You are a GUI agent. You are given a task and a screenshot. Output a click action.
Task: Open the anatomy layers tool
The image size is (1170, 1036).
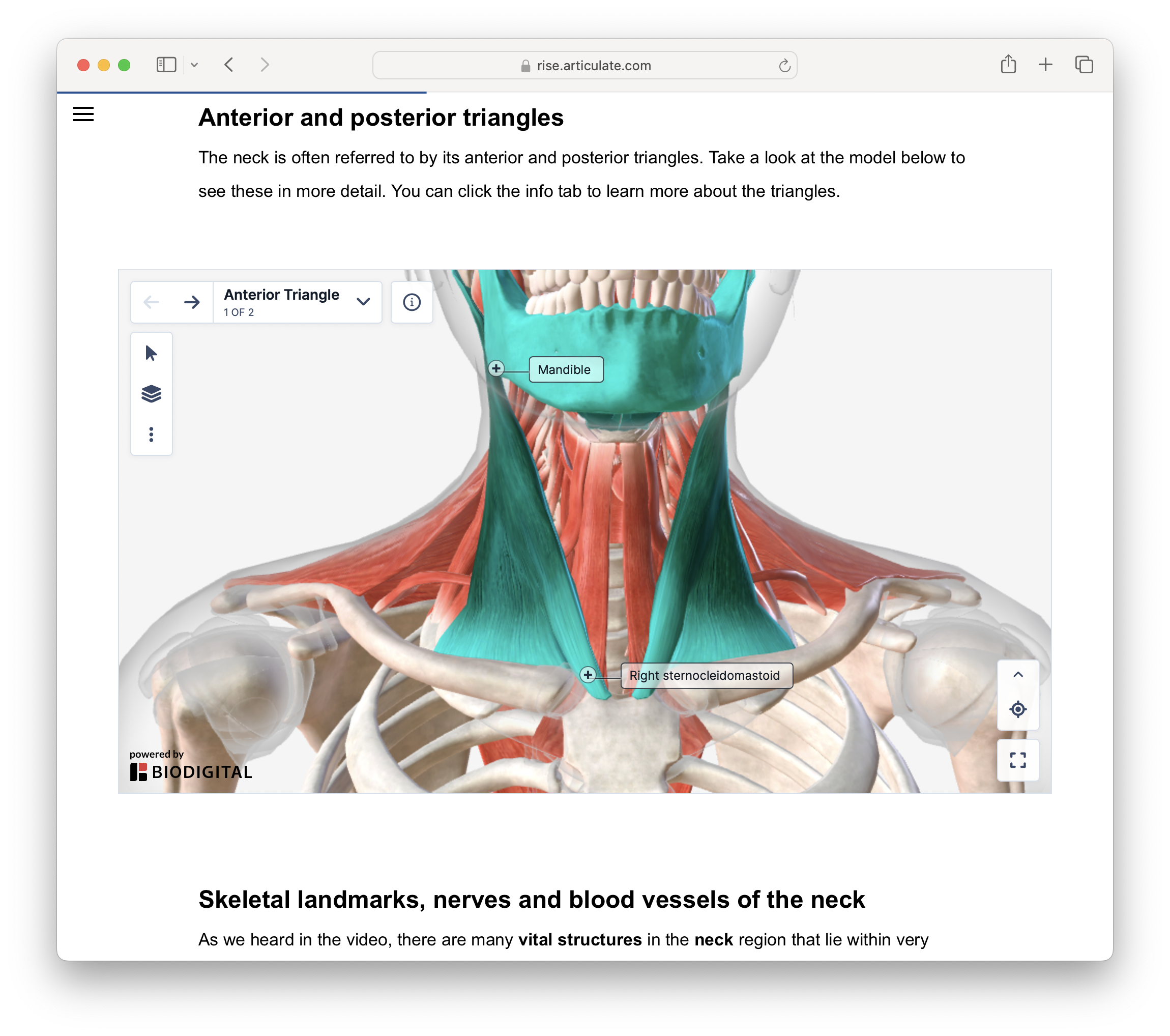[x=151, y=393]
